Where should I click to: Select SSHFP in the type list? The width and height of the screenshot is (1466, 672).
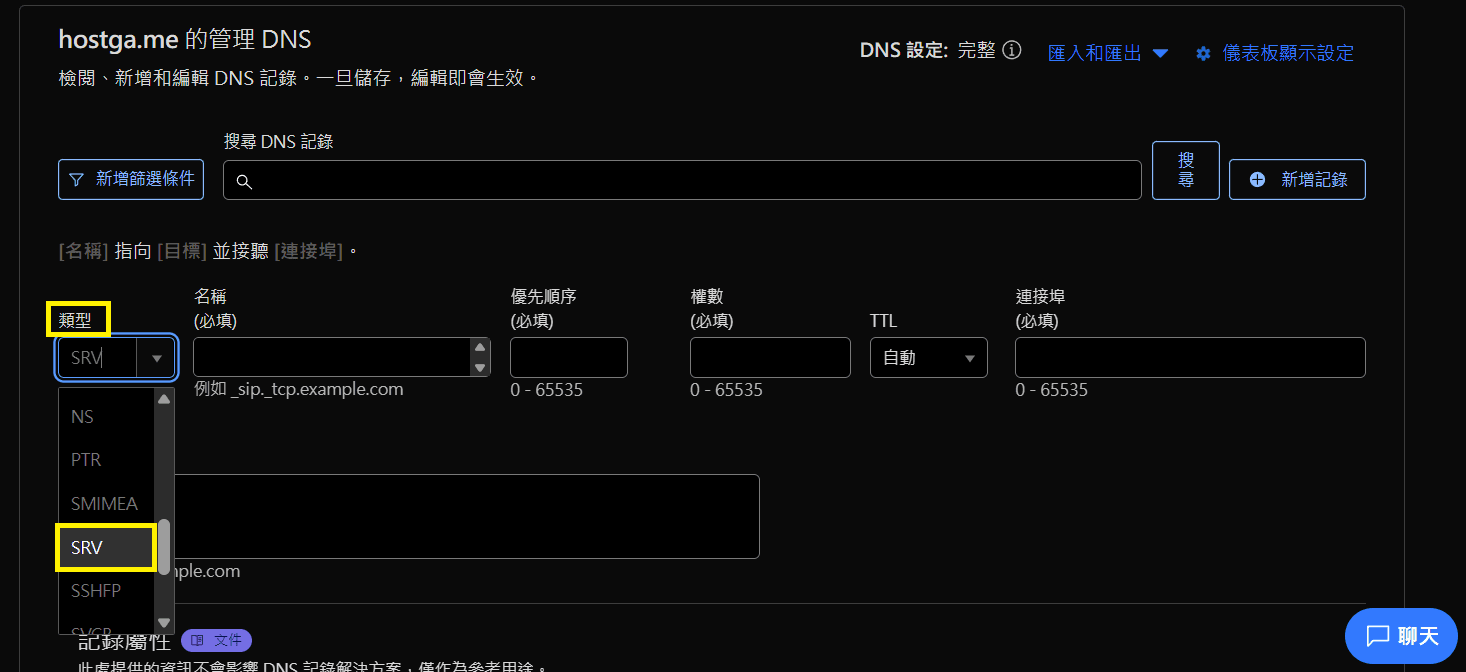coord(106,591)
